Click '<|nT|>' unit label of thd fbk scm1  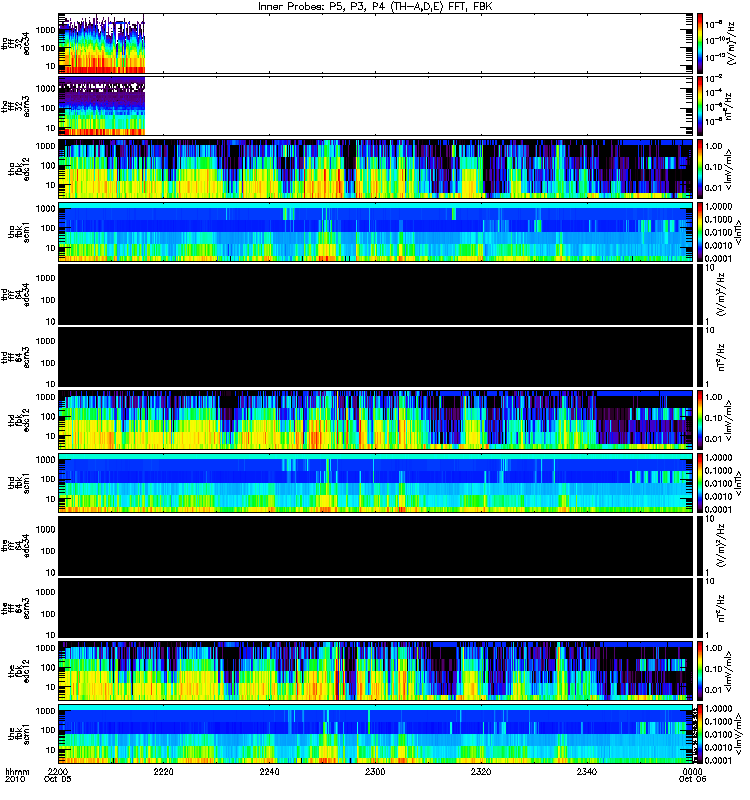[x=738, y=483]
